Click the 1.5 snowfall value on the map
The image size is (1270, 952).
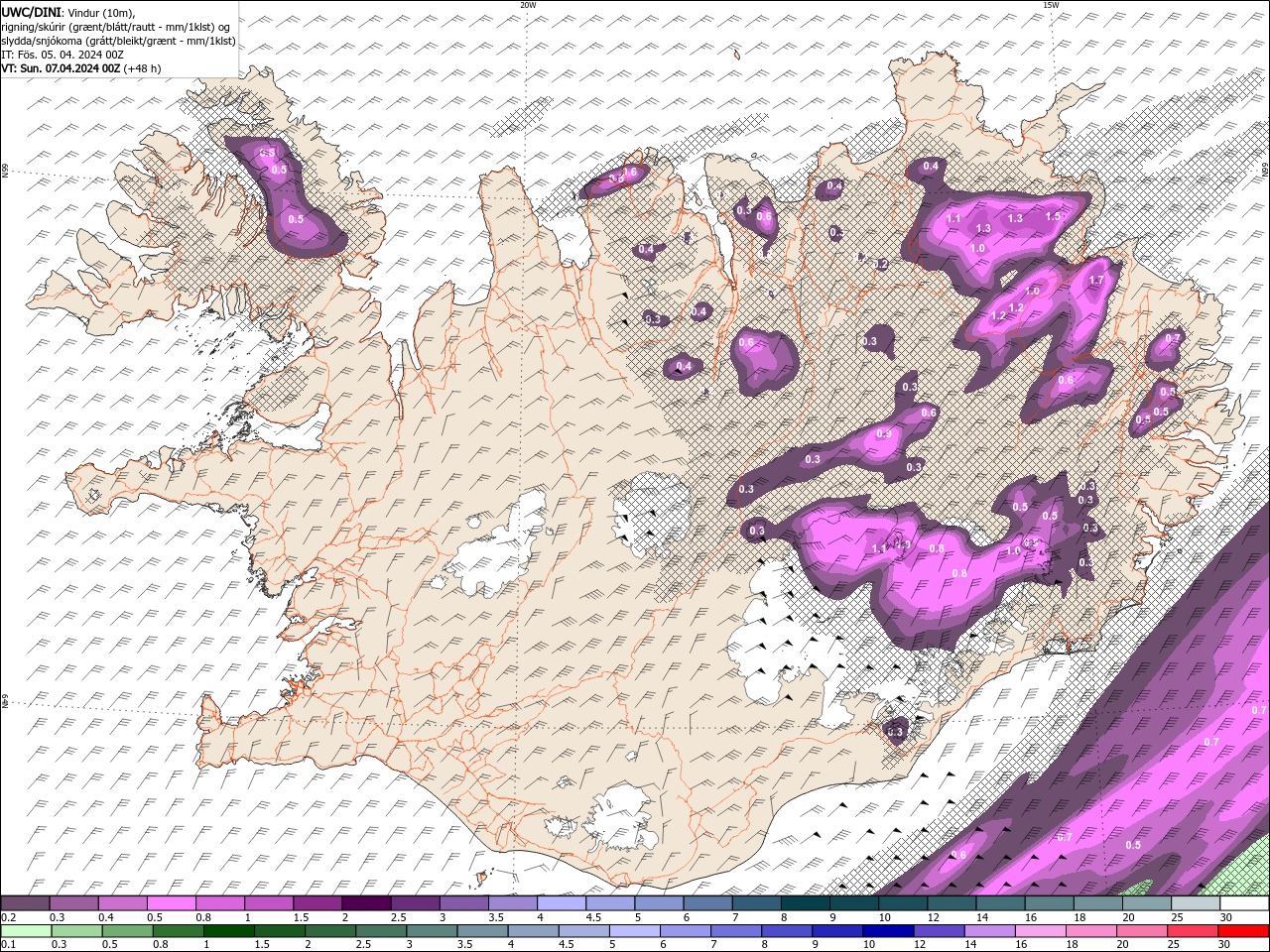(x=1053, y=216)
